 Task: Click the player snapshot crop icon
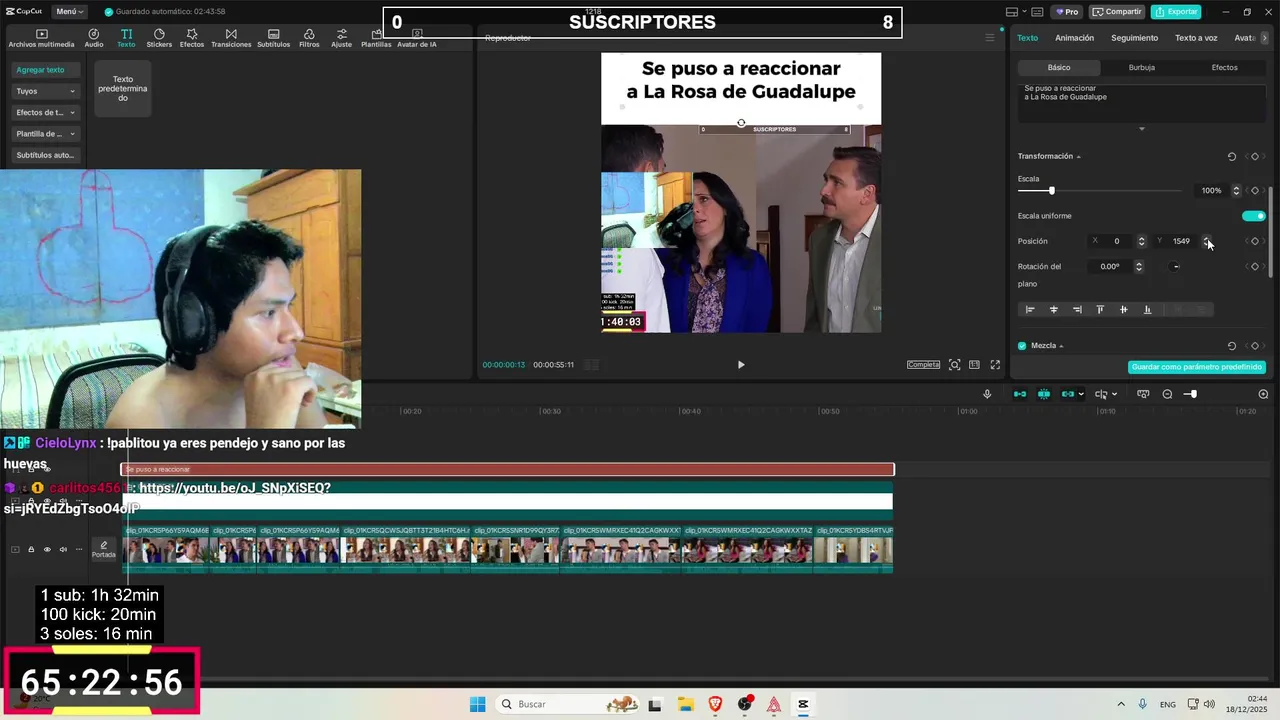click(x=955, y=365)
